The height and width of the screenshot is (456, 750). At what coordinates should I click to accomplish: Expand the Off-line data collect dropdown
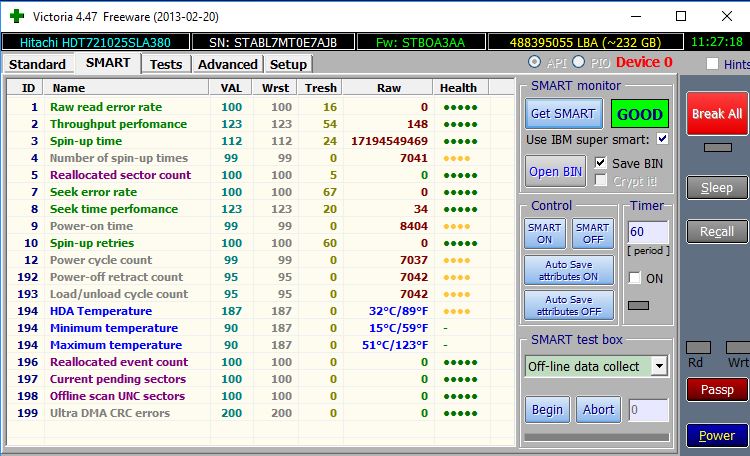pyautogui.click(x=658, y=366)
